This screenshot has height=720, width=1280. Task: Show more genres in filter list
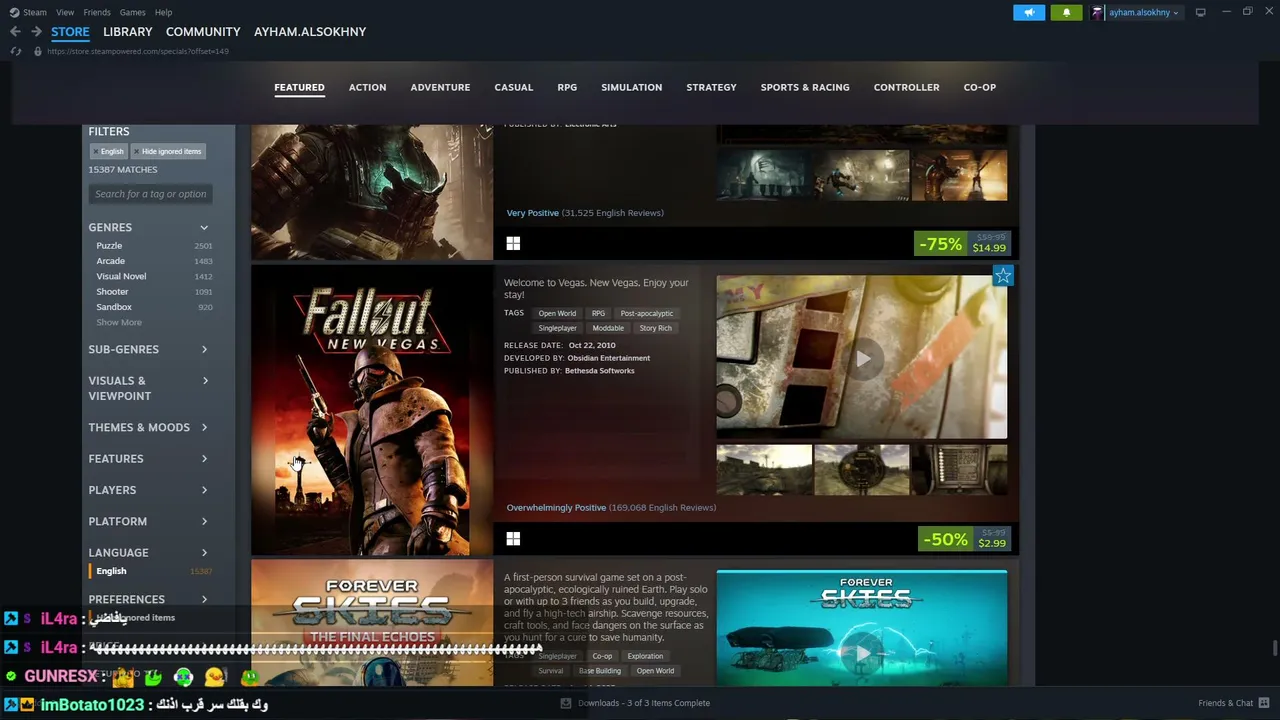click(119, 323)
